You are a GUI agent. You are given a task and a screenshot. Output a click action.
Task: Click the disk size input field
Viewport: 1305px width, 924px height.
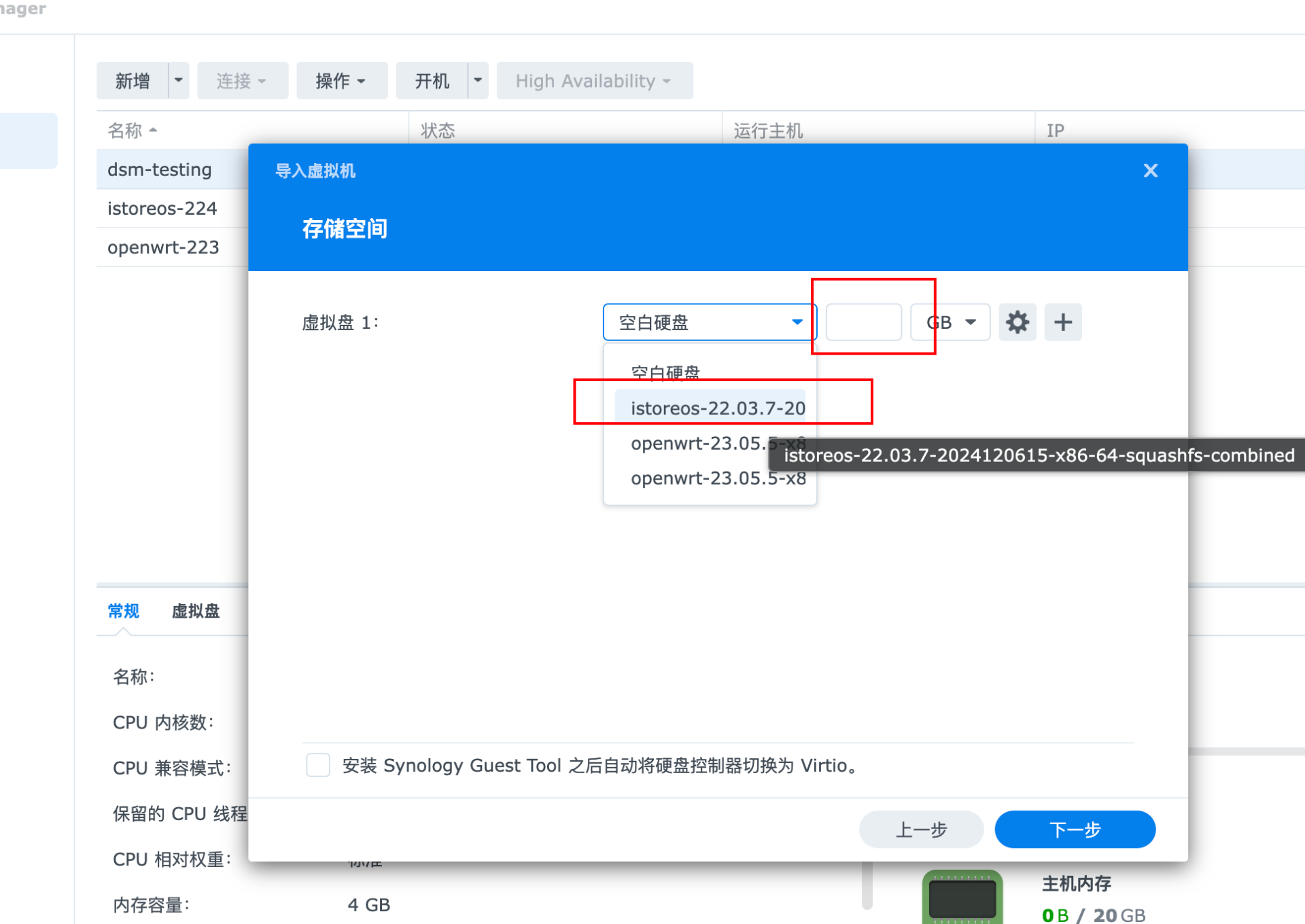[x=863, y=322]
